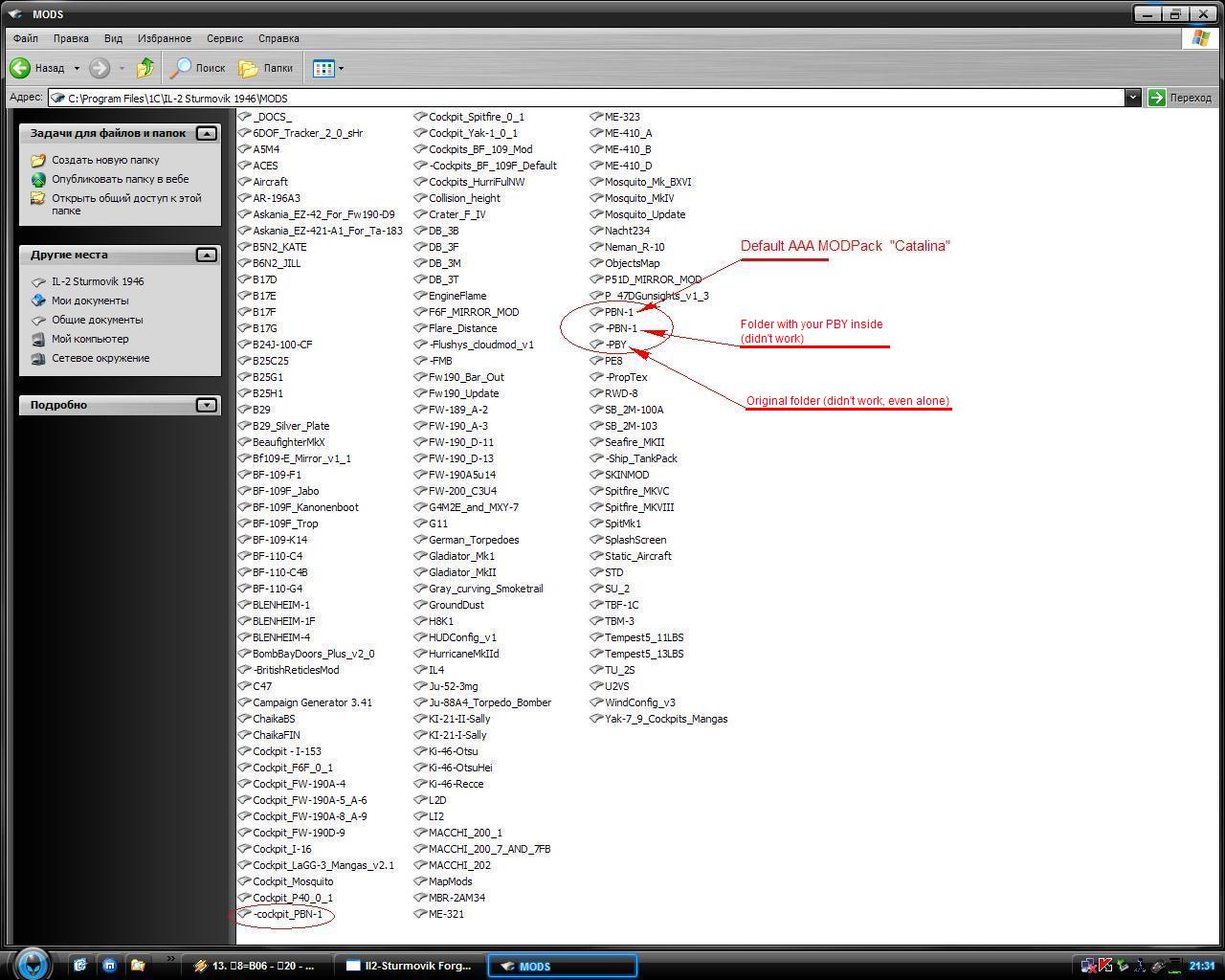Open 'IL-2 Sturmovik 1946' in Other Places
1225x980 pixels.
click(x=98, y=281)
